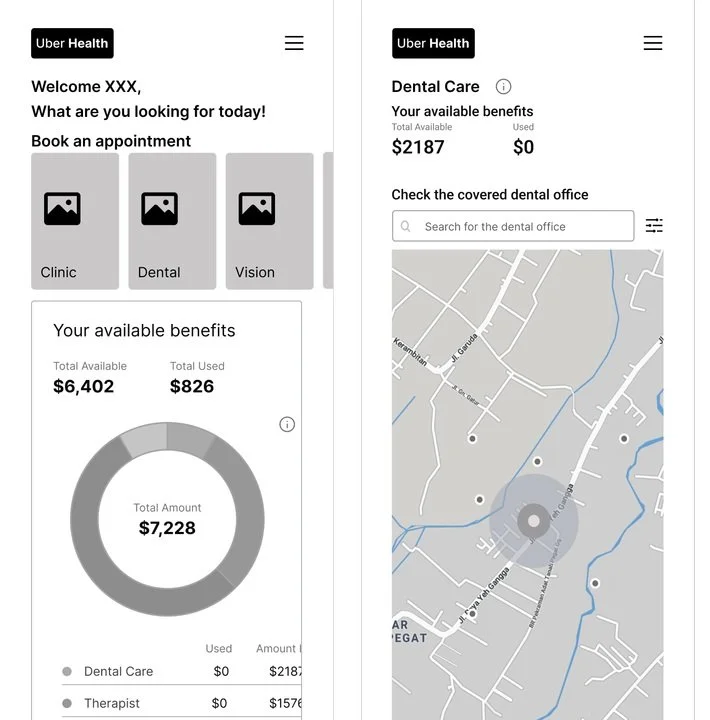This screenshot has height=720, width=710.
Task: Click image placeholder icon in Vision card
Action: click(257, 208)
